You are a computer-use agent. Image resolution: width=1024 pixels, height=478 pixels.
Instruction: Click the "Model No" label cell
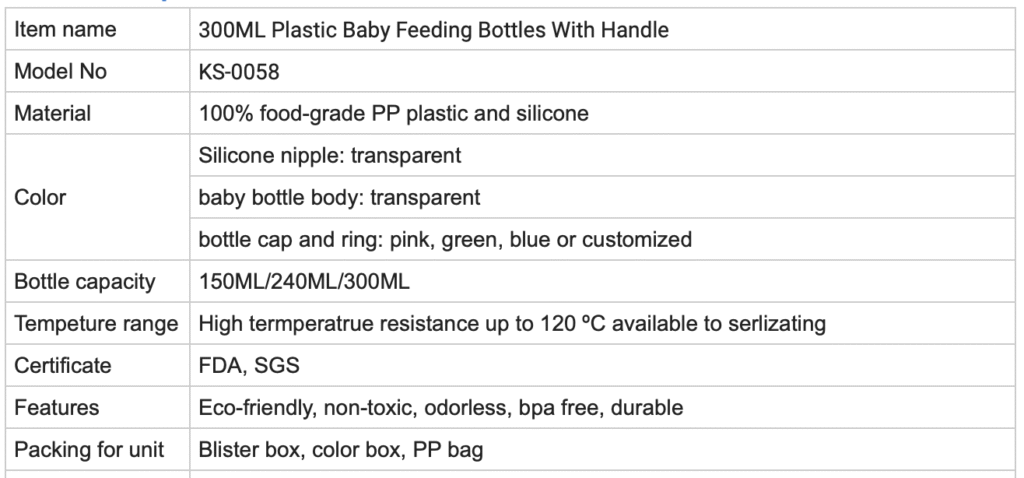point(60,72)
